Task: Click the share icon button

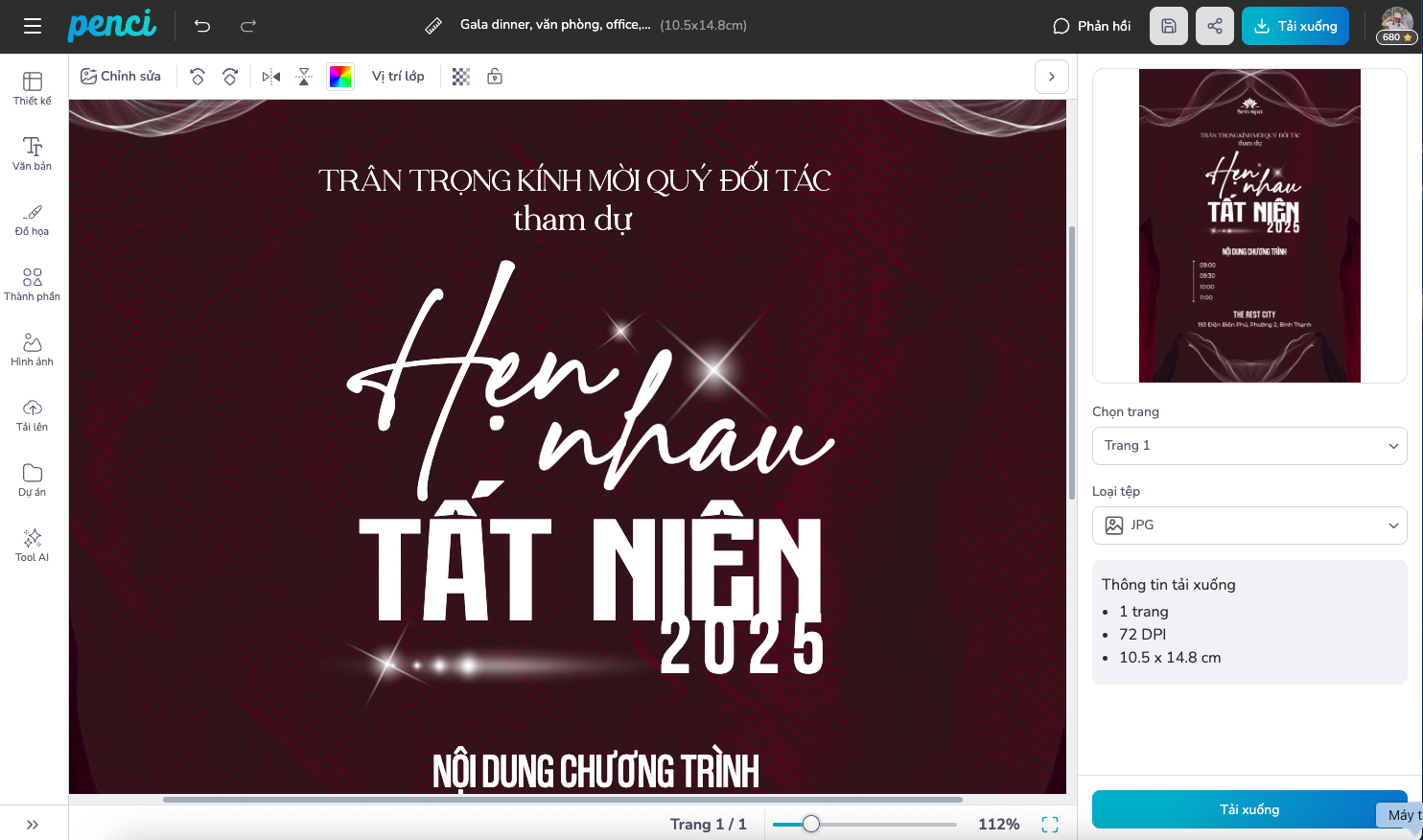Action: tap(1215, 26)
